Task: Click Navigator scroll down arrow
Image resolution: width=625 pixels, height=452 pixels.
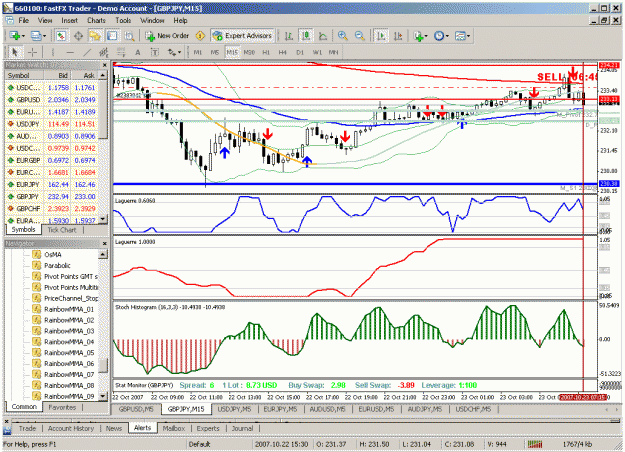Action: click(x=103, y=396)
